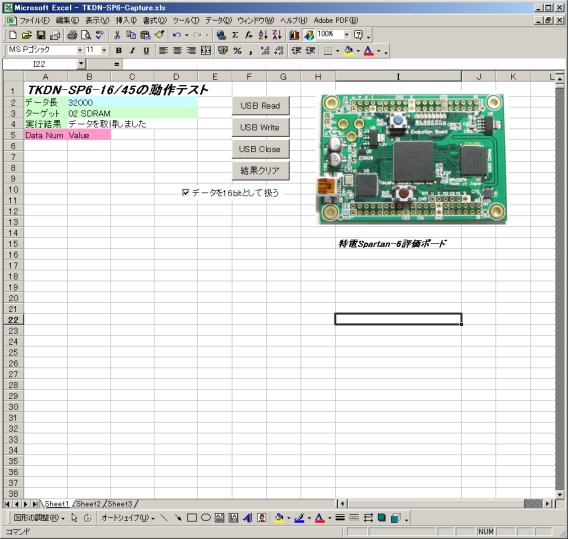568x539 pixels.
Task: Open the MS Pゴシック font name dropdown
Action: pyautogui.click(x=80, y=51)
